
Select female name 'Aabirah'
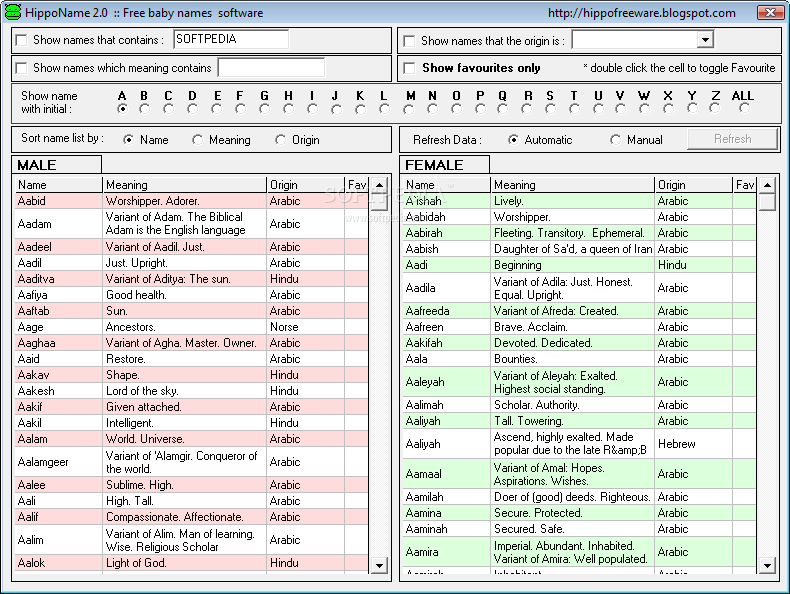pos(446,233)
